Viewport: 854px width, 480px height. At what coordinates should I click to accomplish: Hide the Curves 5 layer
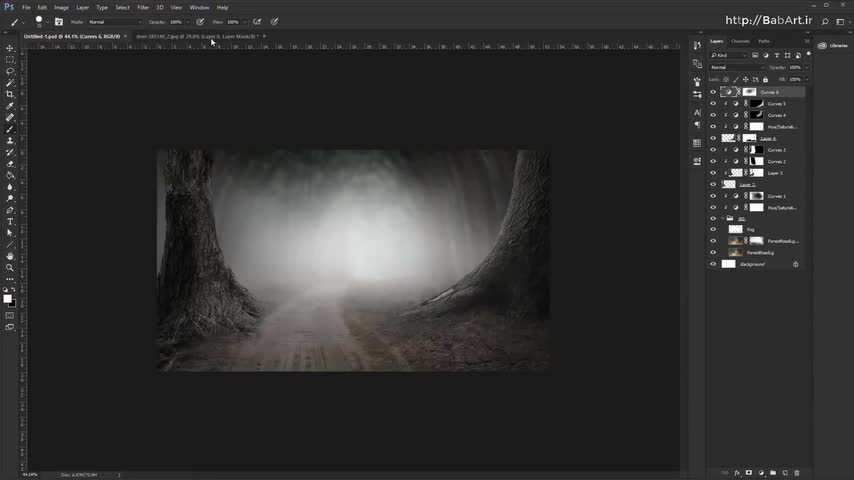(x=713, y=104)
